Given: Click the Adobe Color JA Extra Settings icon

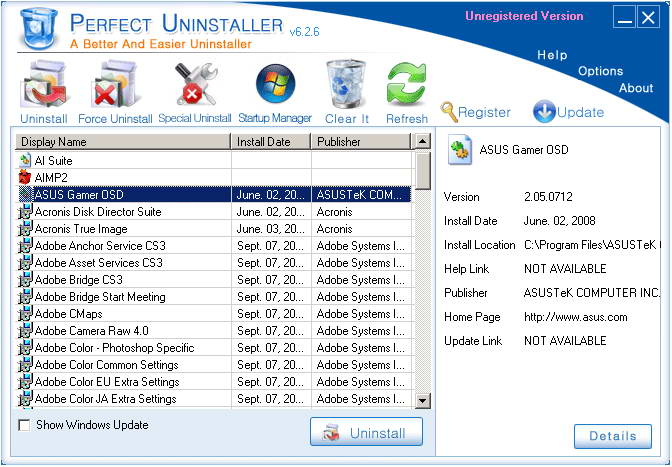Looking at the screenshot, I should tap(25, 399).
